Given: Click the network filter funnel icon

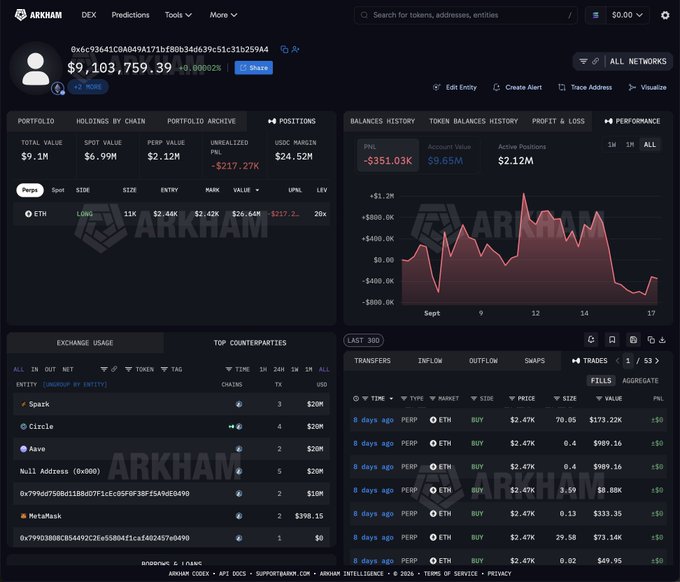Looking at the screenshot, I should click(x=584, y=61).
